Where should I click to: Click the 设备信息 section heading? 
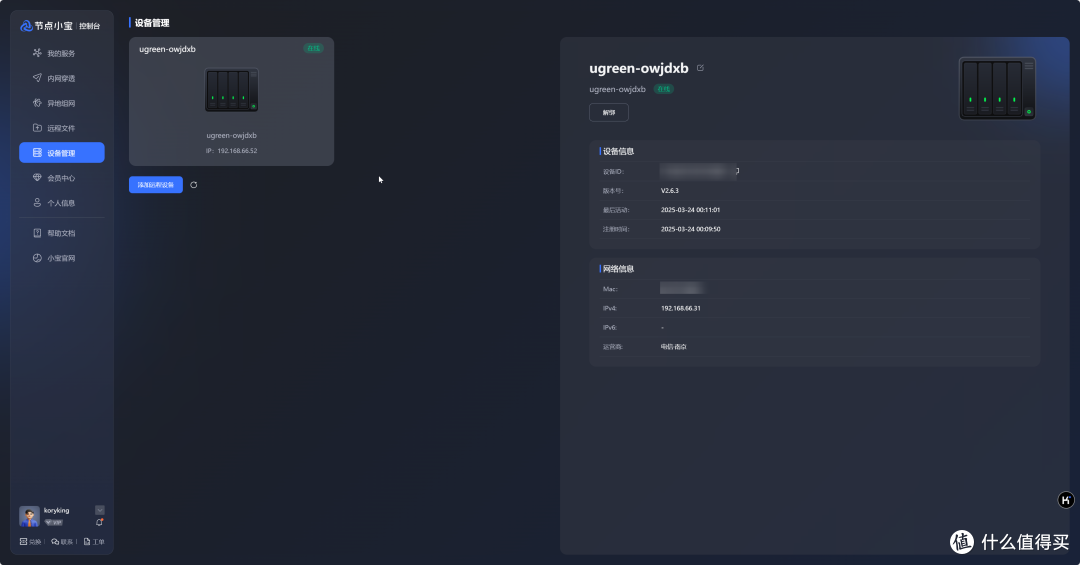pyautogui.click(x=619, y=151)
